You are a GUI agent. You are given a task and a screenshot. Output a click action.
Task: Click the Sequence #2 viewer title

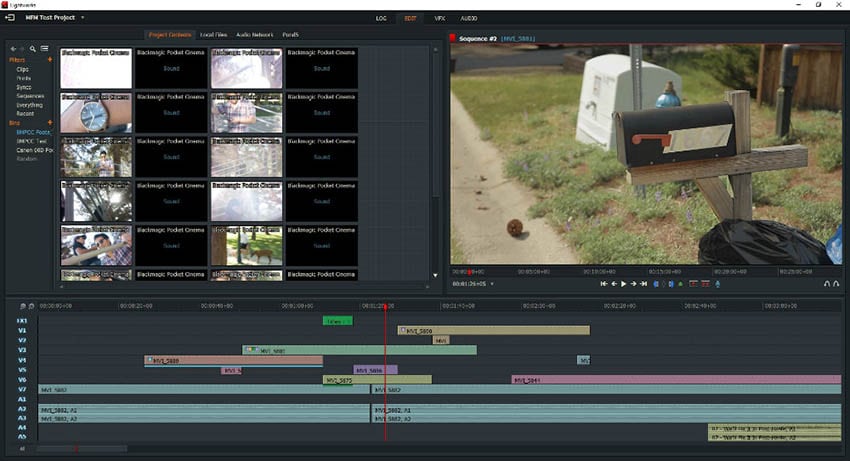[478, 39]
